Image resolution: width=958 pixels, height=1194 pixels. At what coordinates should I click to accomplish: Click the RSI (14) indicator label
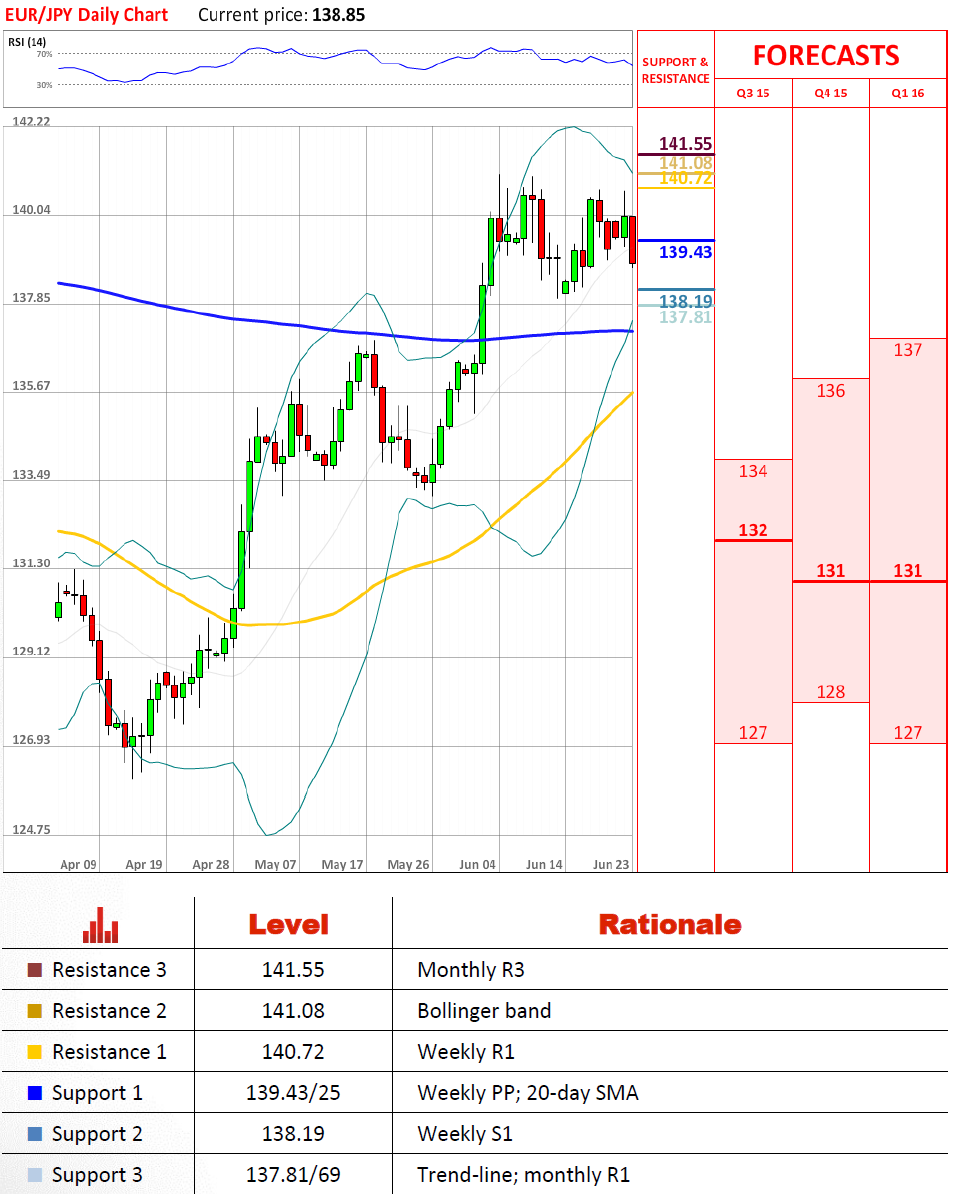pyautogui.click(x=27, y=42)
